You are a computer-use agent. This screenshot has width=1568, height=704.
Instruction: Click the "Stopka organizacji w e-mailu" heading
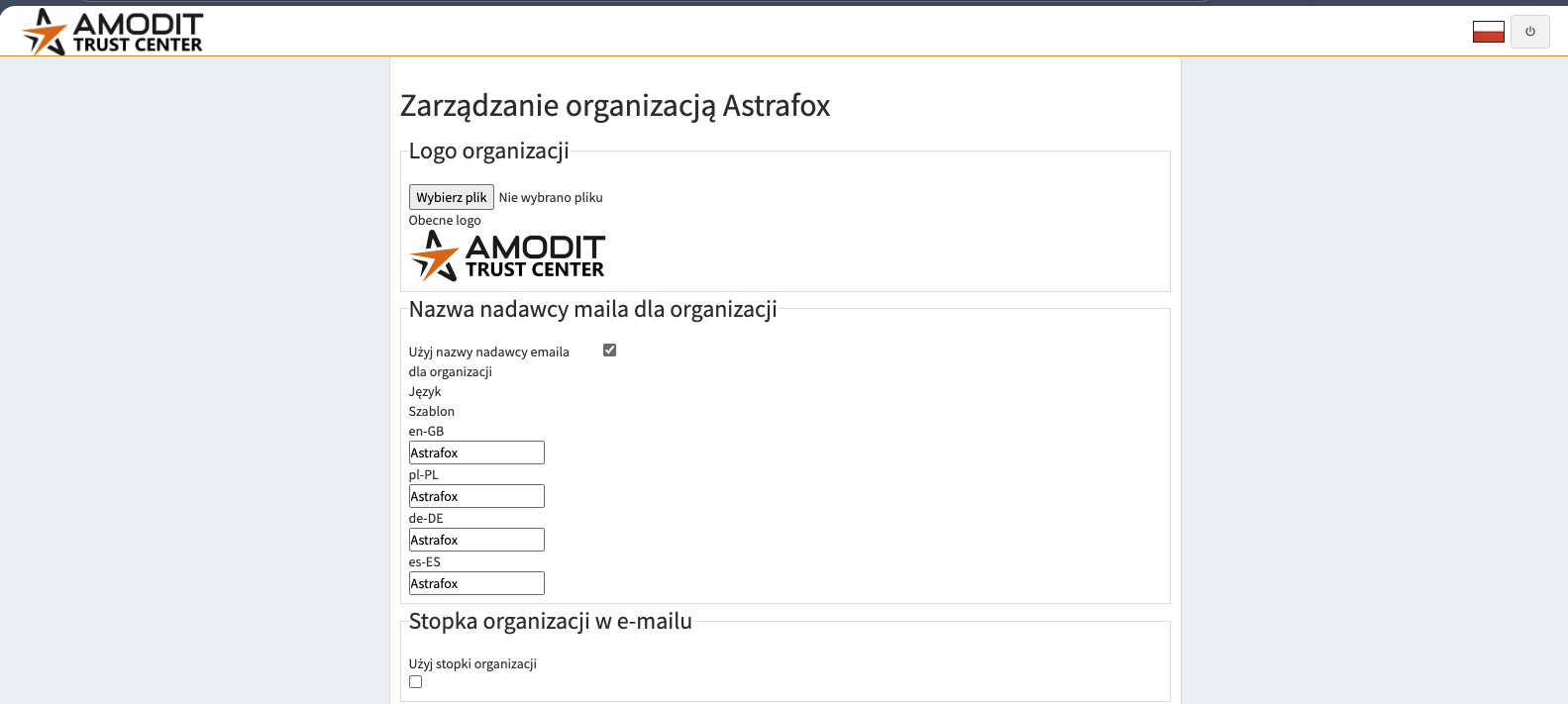pyautogui.click(x=550, y=622)
